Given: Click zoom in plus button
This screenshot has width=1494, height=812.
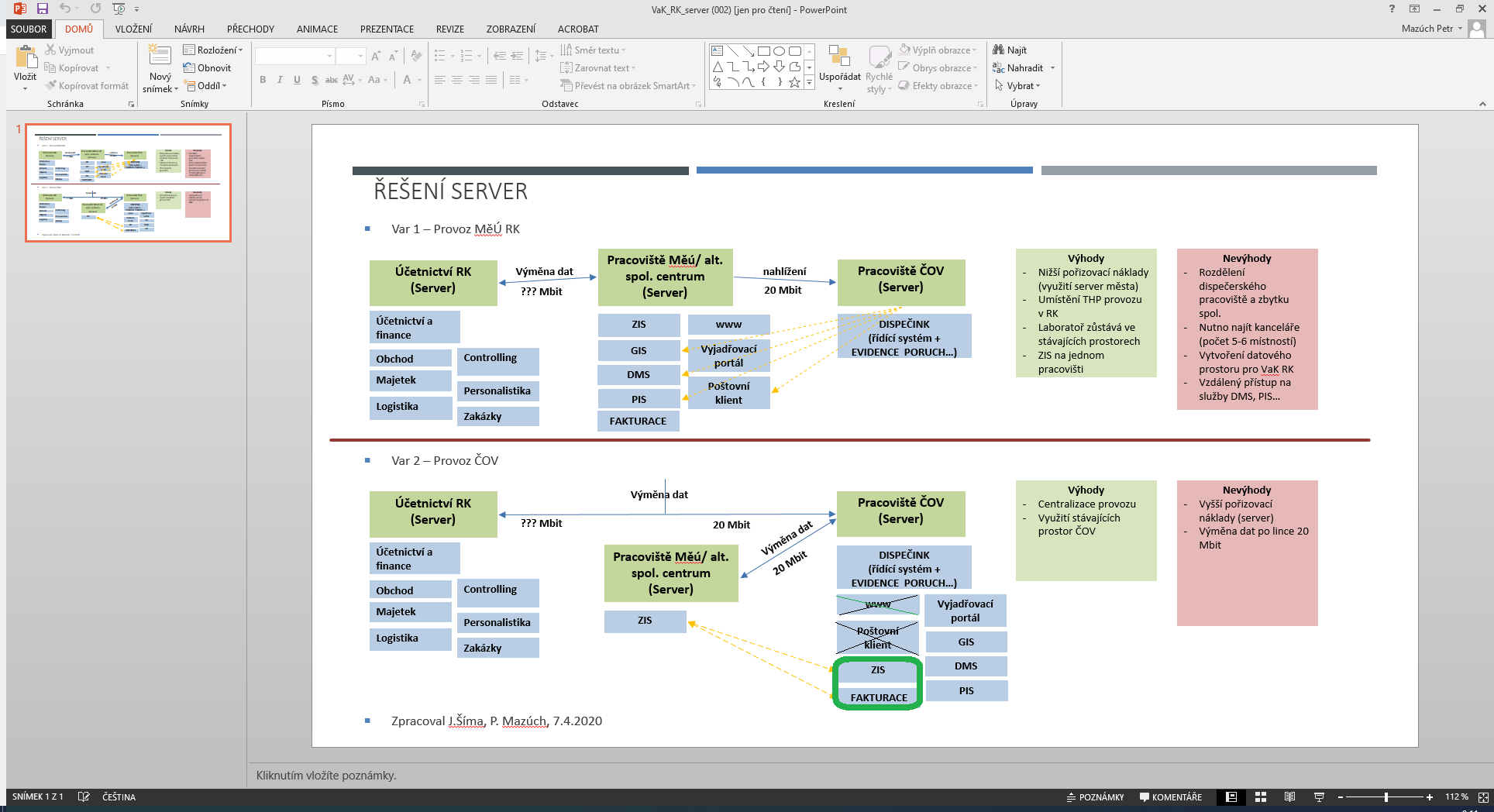Looking at the screenshot, I should 1430,797.
